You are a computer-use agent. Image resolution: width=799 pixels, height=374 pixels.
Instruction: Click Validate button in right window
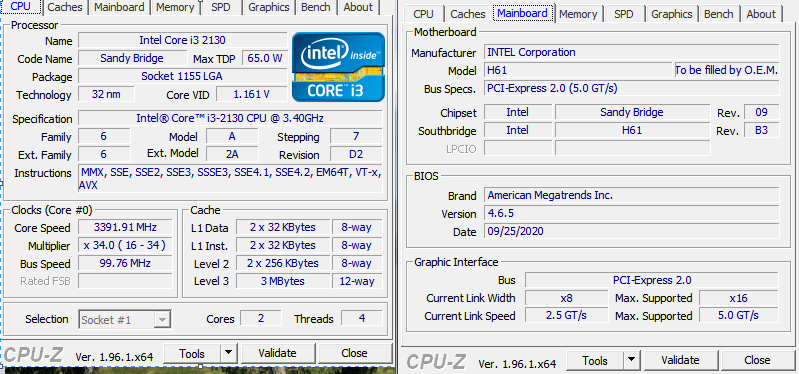pyautogui.click(x=680, y=360)
